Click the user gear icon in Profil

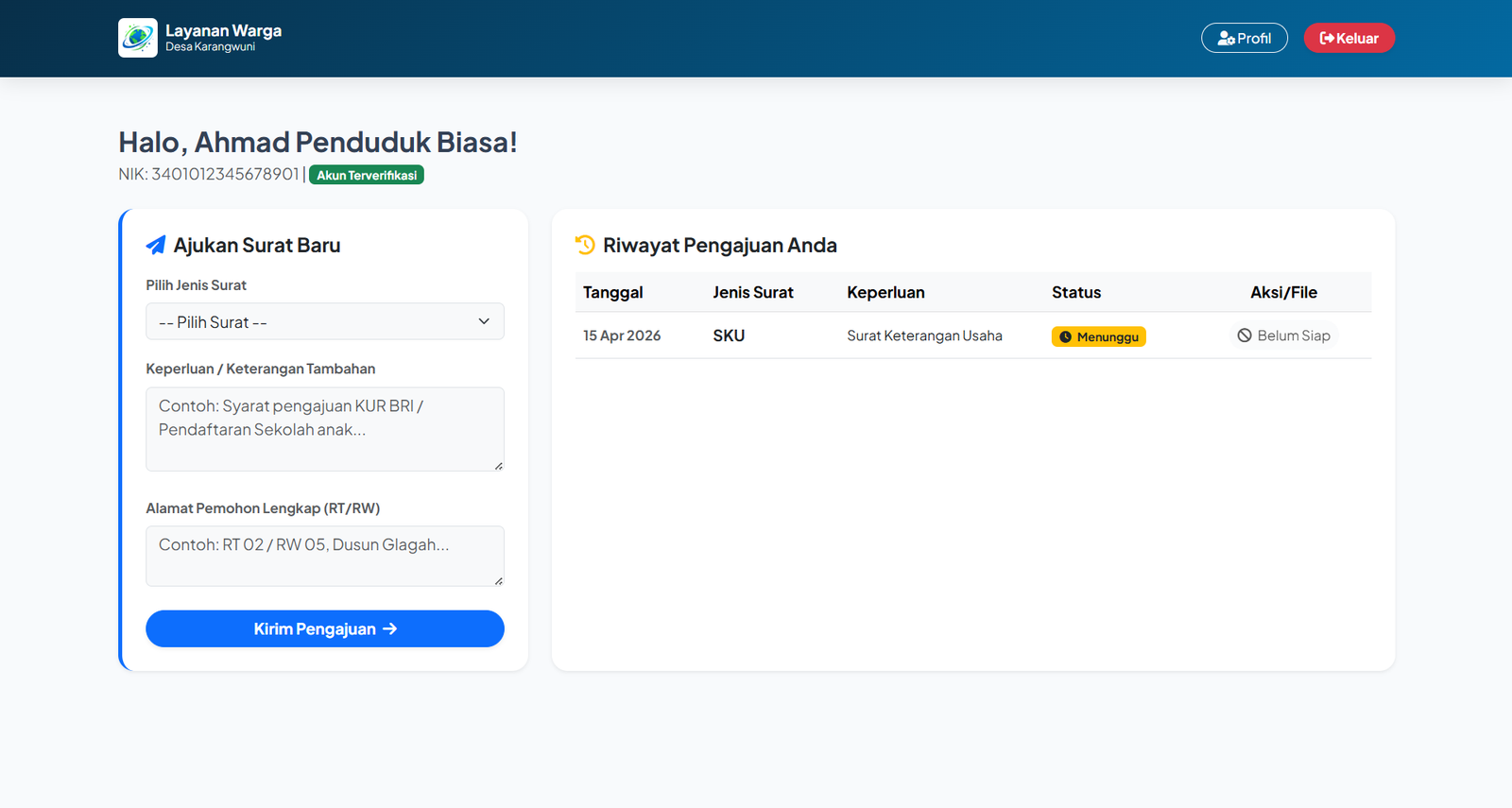tap(1227, 39)
